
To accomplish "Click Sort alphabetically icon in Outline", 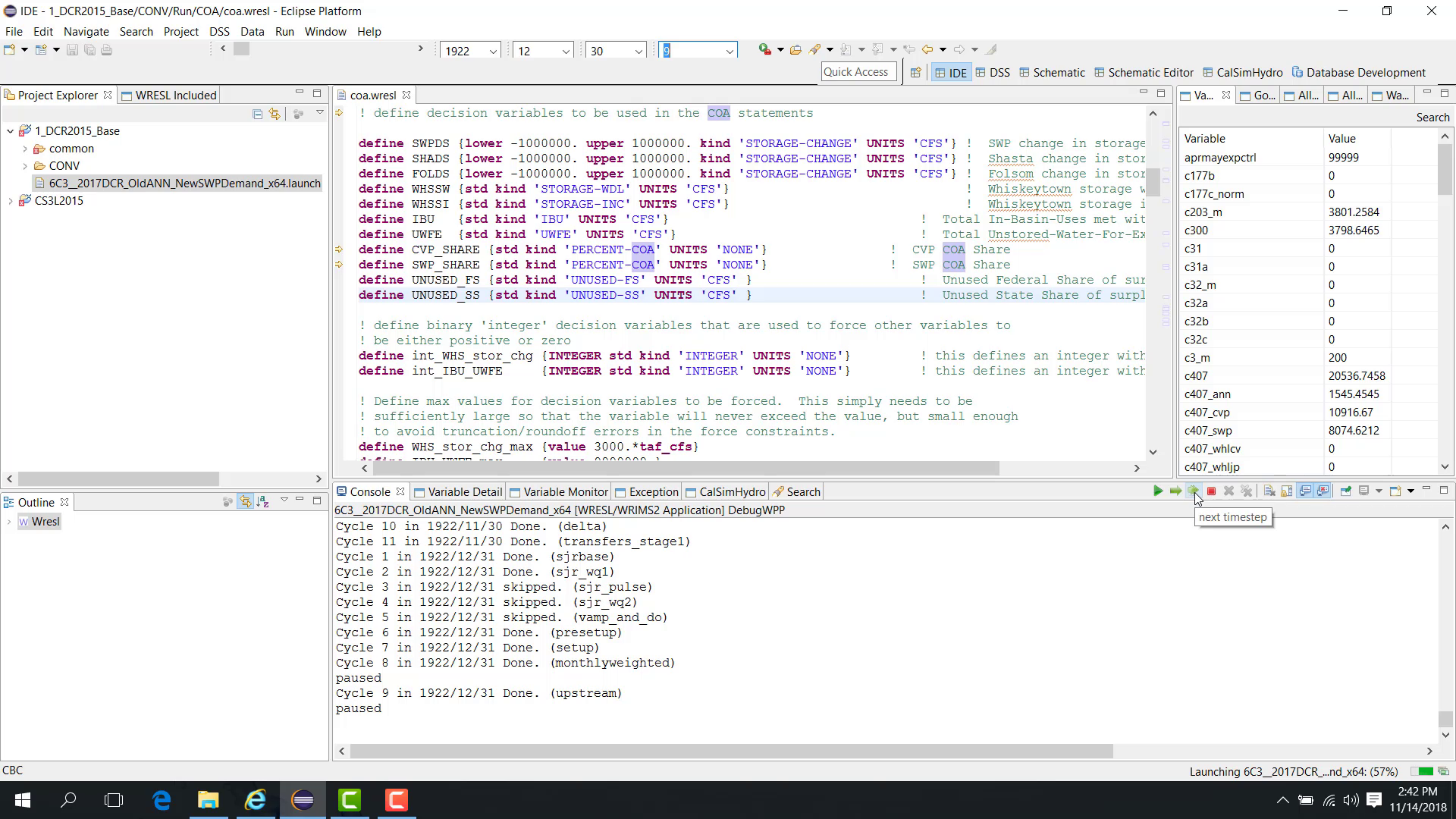I will [263, 501].
